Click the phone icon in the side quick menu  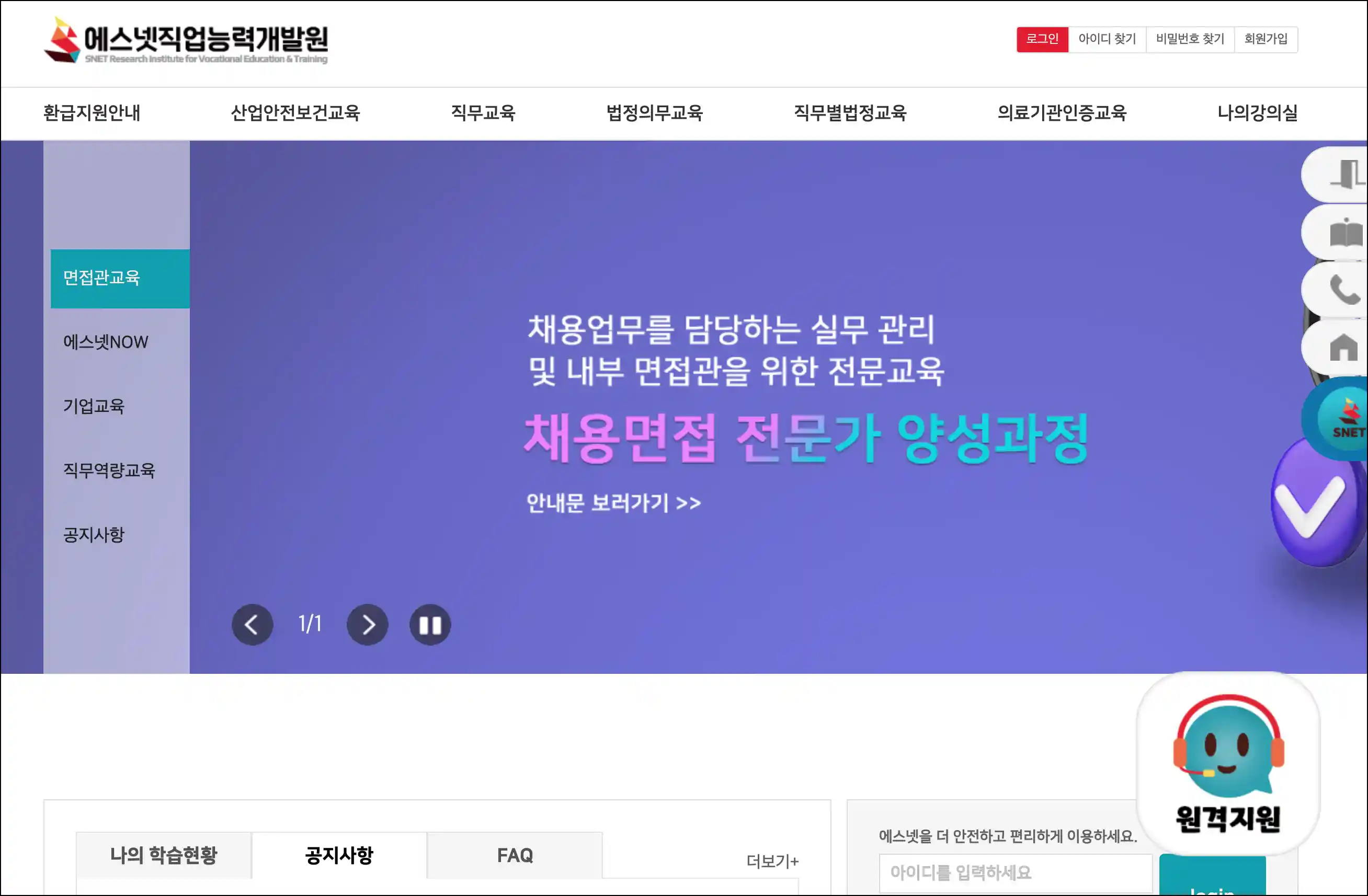click(x=1344, y=290)
